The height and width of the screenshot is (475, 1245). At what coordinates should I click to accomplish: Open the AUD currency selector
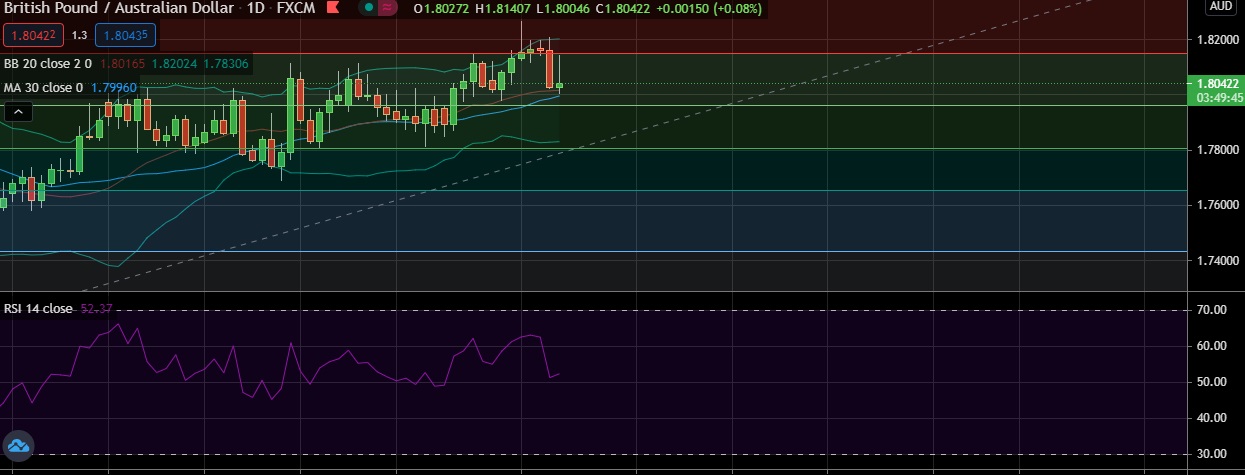tap(1220, 6)
